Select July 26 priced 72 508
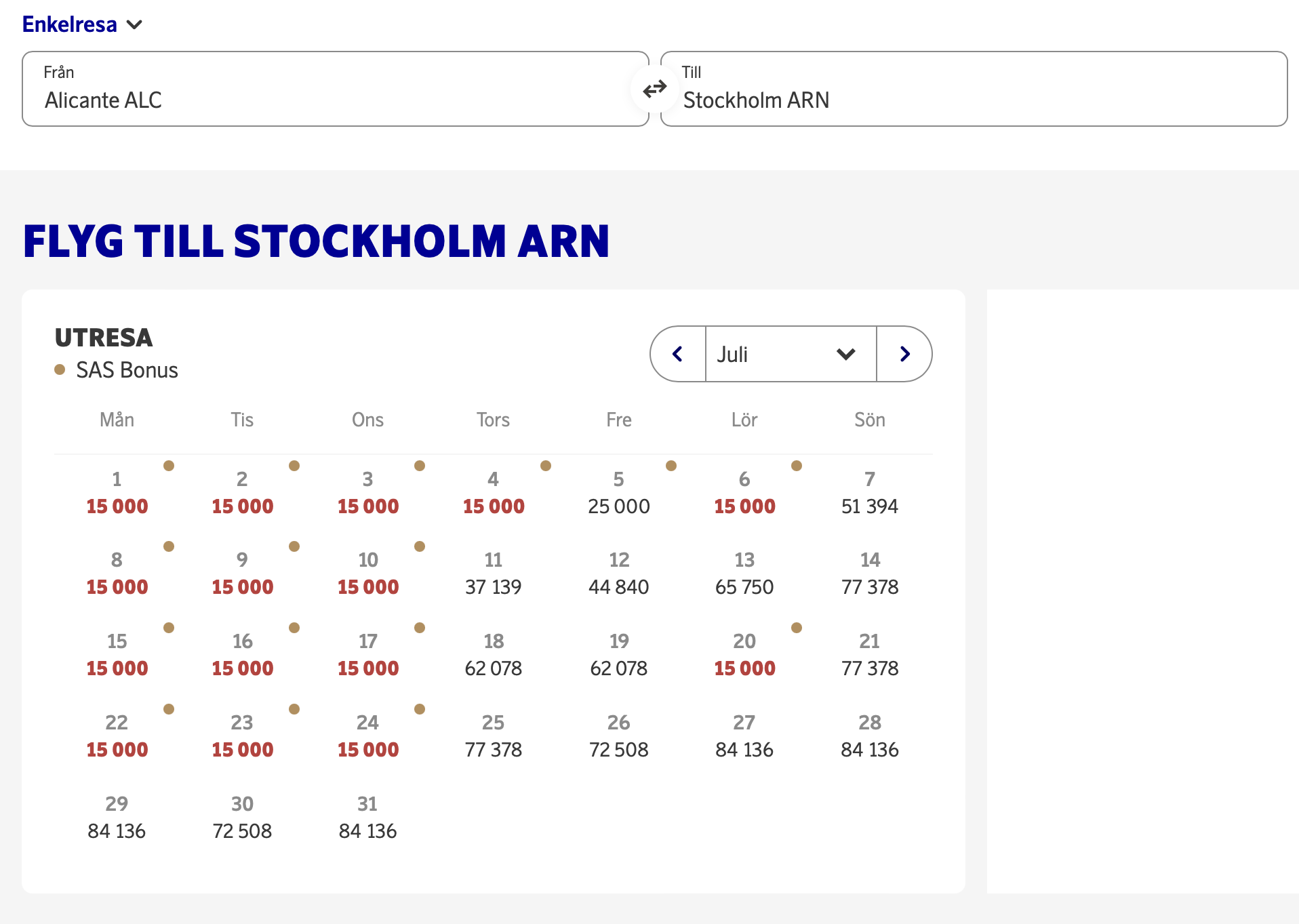 click(x=618, y=736)
